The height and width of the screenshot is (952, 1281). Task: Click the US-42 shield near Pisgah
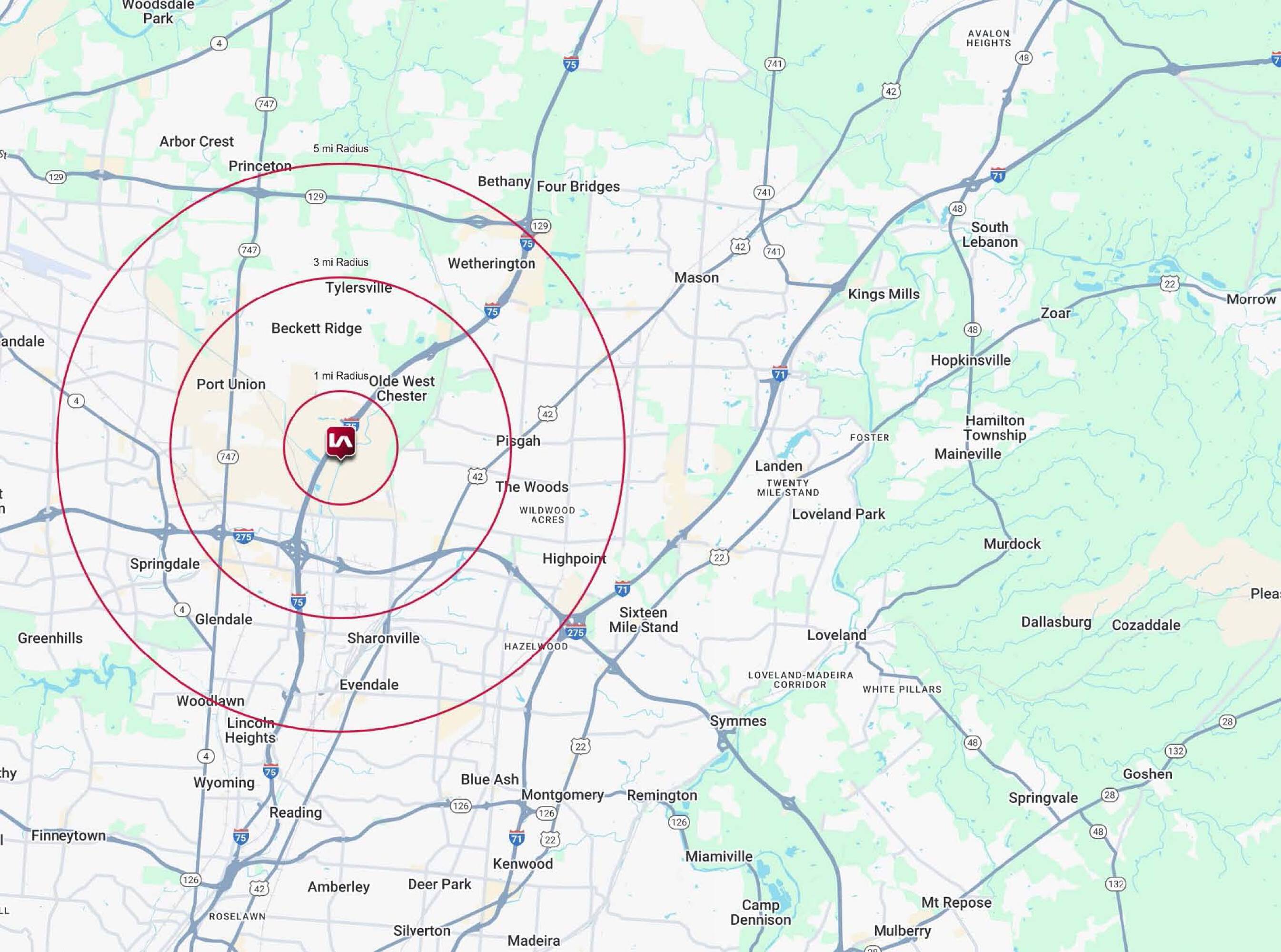coord(547,414)
